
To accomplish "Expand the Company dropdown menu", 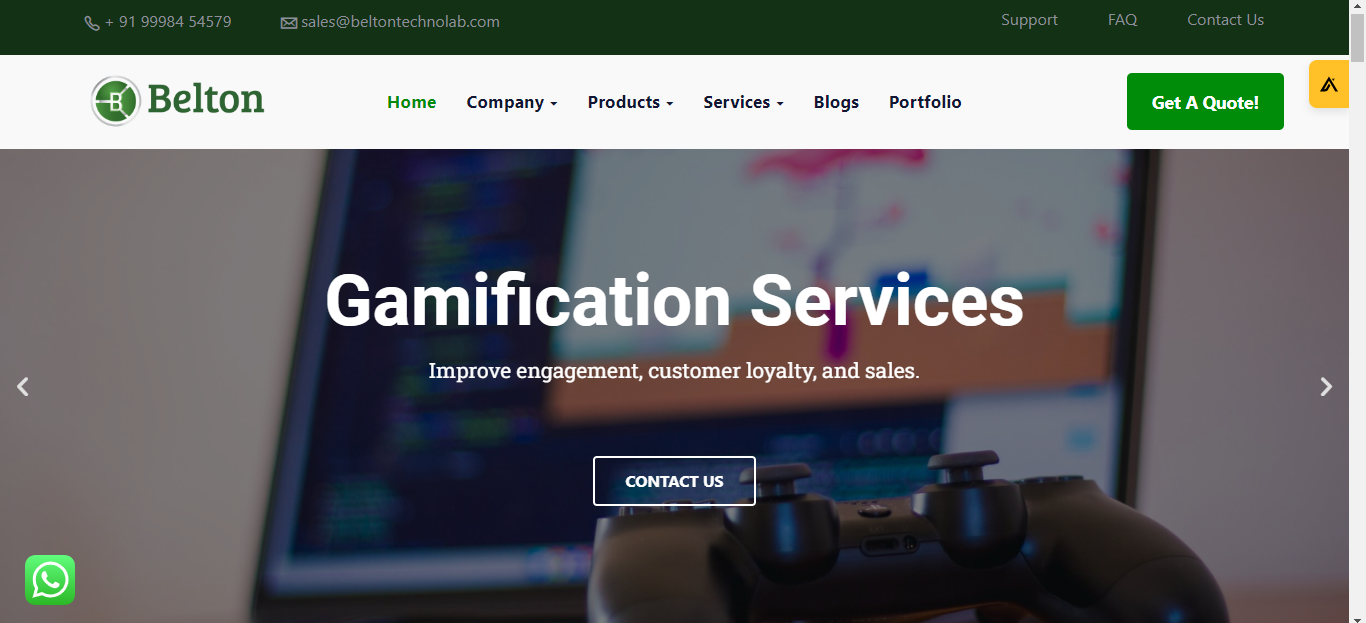I will tap(512, 102).
